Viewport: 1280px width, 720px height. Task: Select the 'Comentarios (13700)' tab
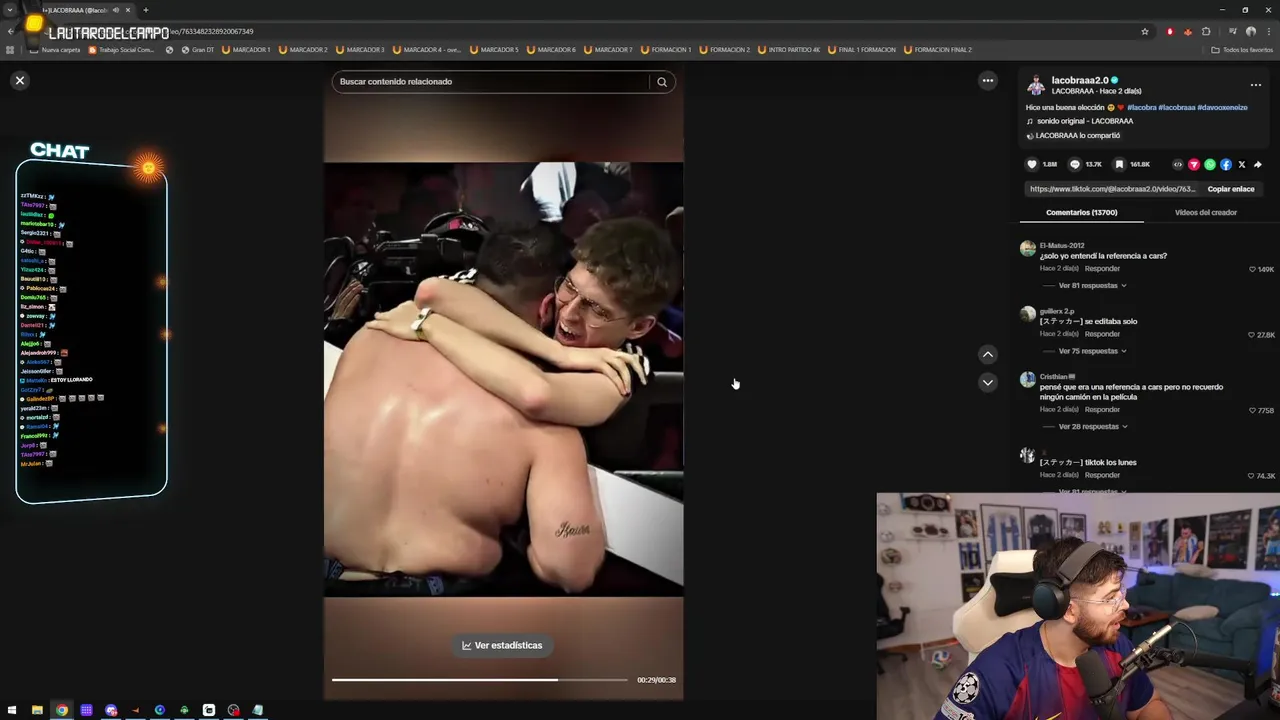coord(1082,212)
